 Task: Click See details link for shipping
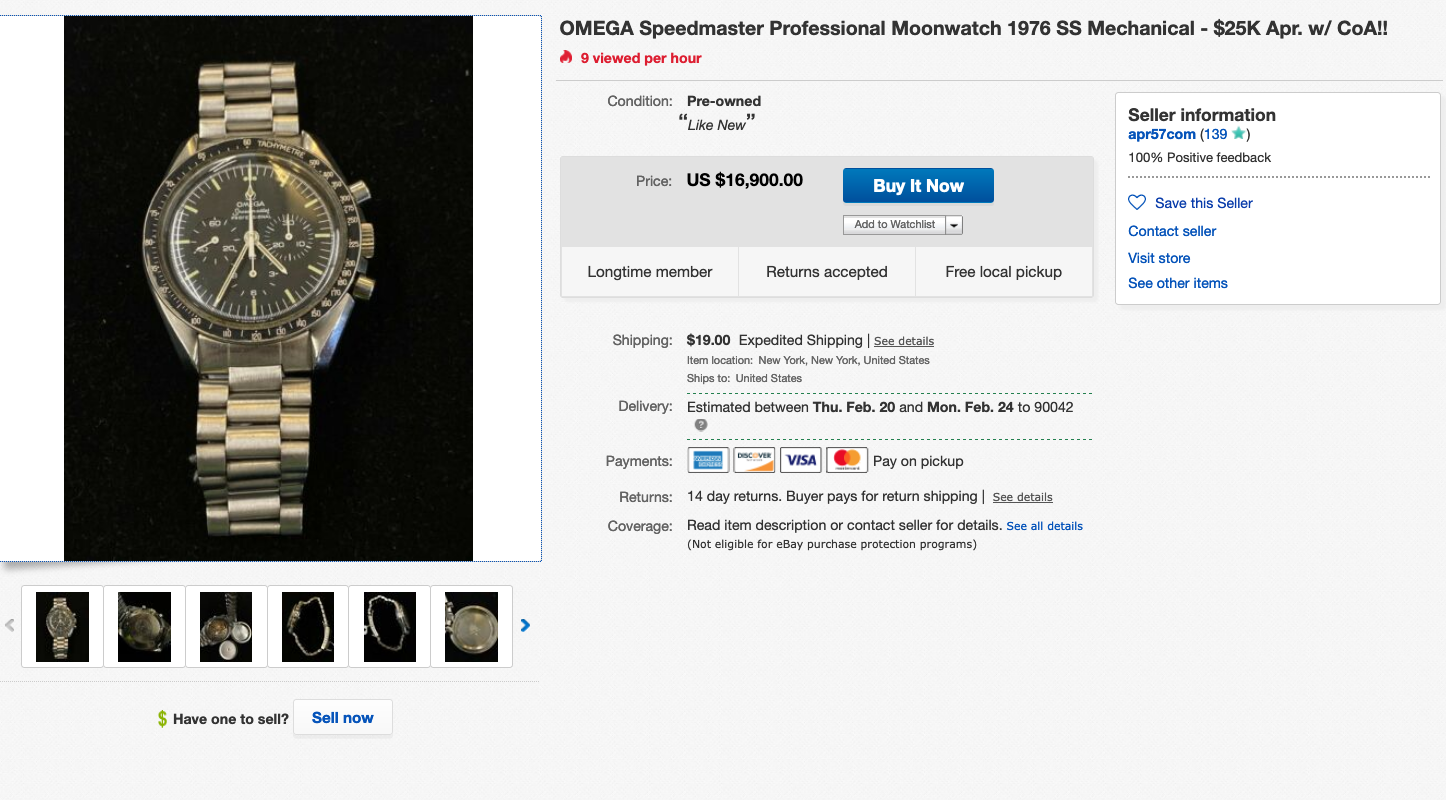click(904, 341)
